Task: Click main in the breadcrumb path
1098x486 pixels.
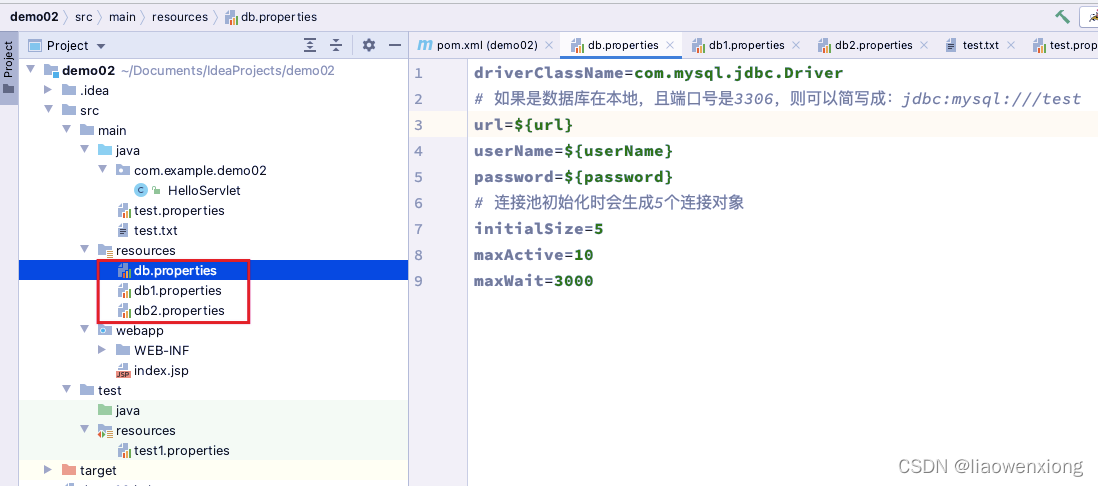Action: click(x=122, y=16)
